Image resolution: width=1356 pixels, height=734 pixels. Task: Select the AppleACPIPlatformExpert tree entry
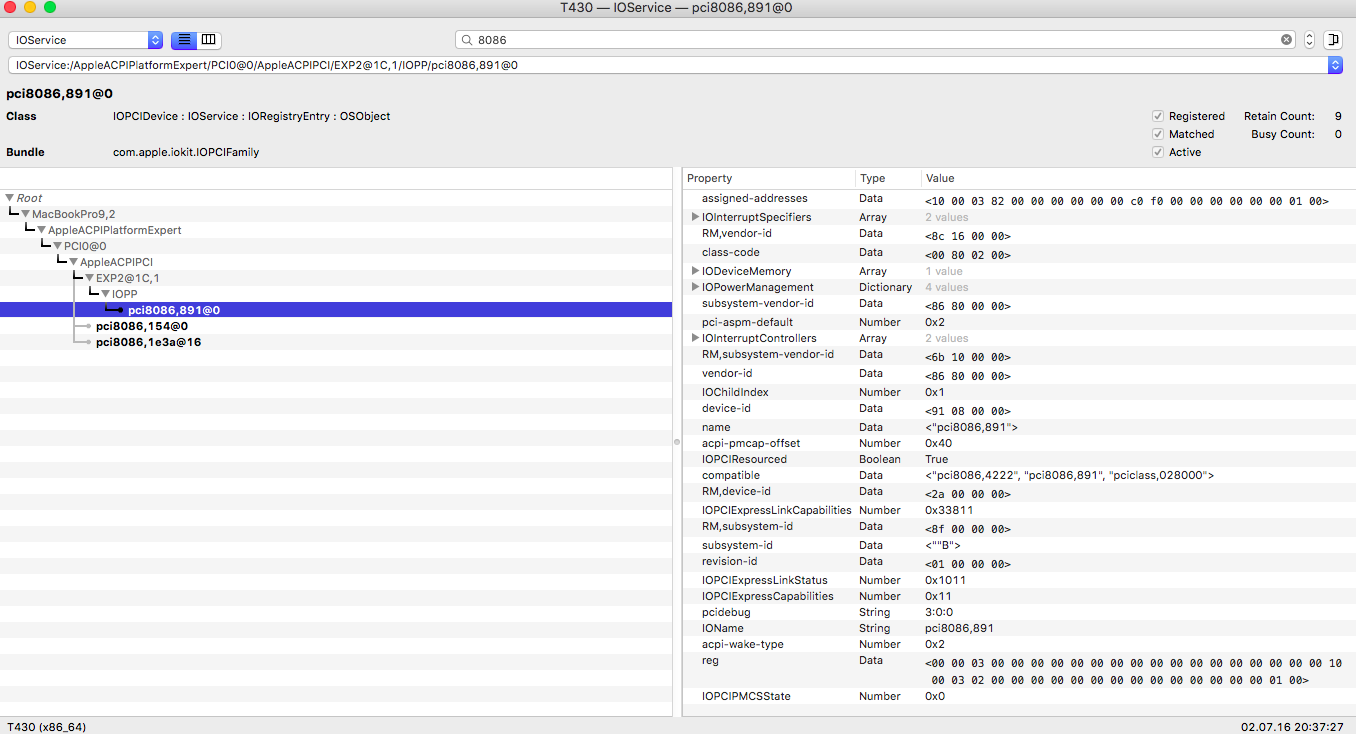pyautogui.click(x=115, y=230)
